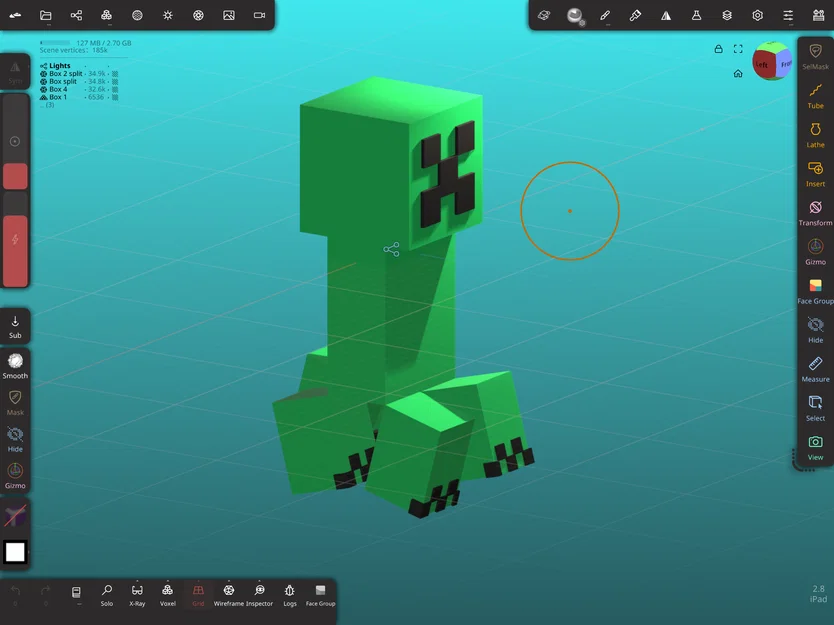Screen dimensions: 834x625
Task: Activate Smooth shortcut
Action: click(15, 366)
